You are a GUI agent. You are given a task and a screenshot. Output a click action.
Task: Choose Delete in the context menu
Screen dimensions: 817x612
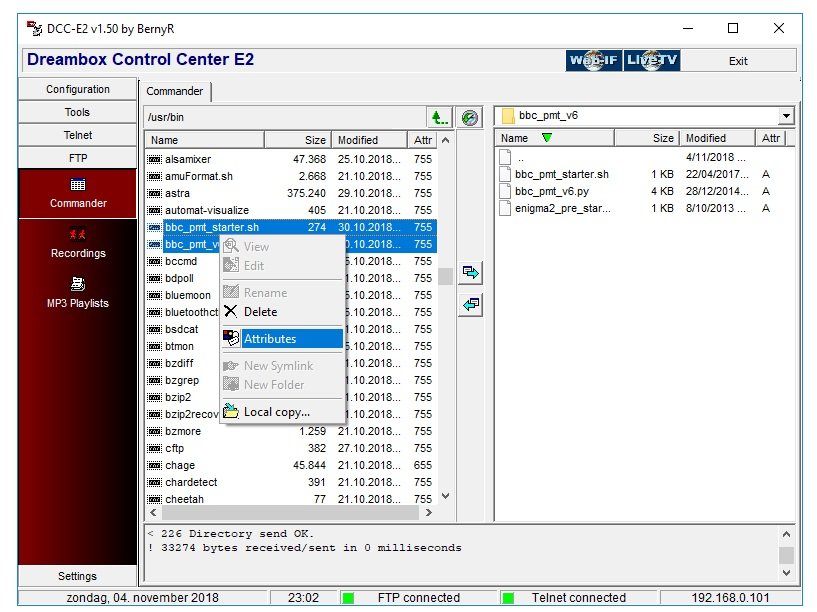coord(283,311)
